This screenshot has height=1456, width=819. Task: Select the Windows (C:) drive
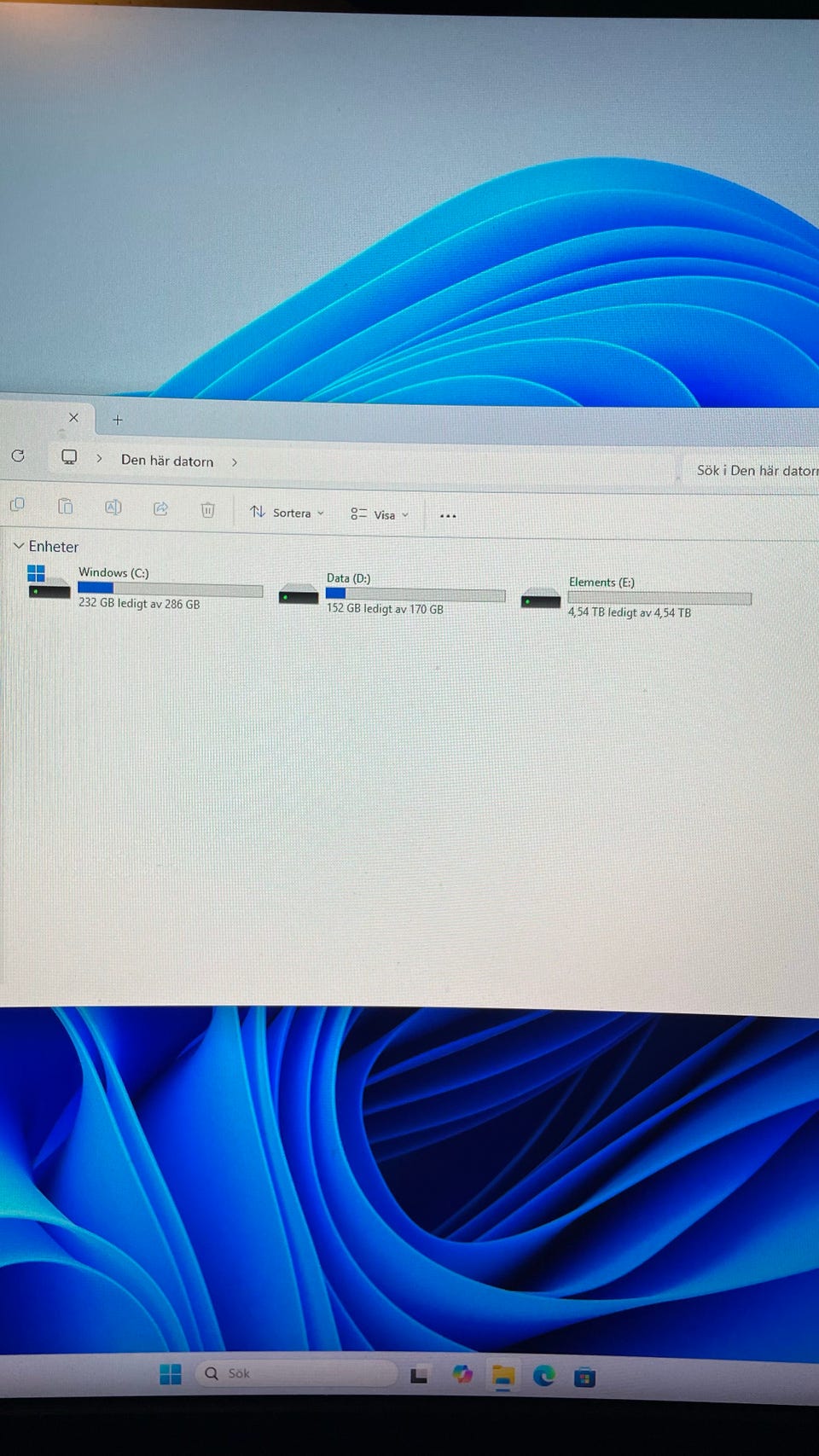(145, 588)
